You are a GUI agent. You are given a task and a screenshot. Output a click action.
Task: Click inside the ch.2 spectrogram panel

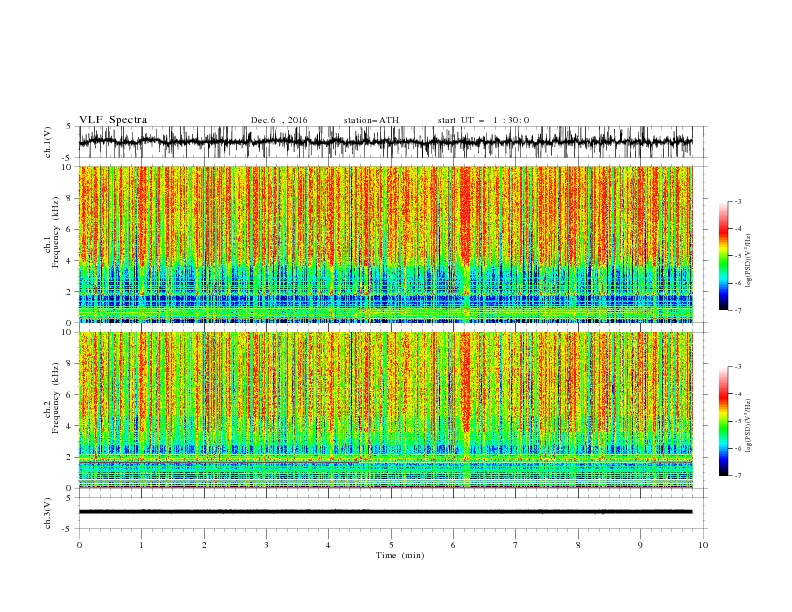[x=385, y=410]
